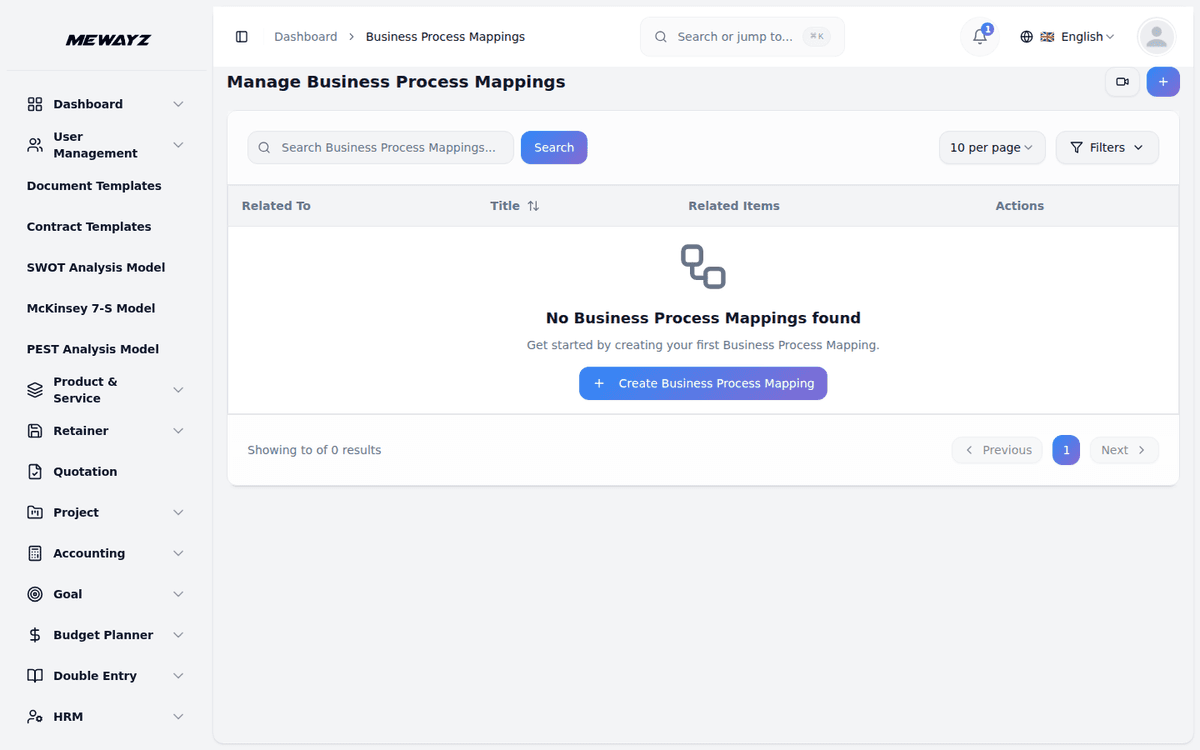Image resolution: width=1200 pixels, height=750 pixels.
Task: Click the Budget Planner dollar icon
Action: coord(35,635)
